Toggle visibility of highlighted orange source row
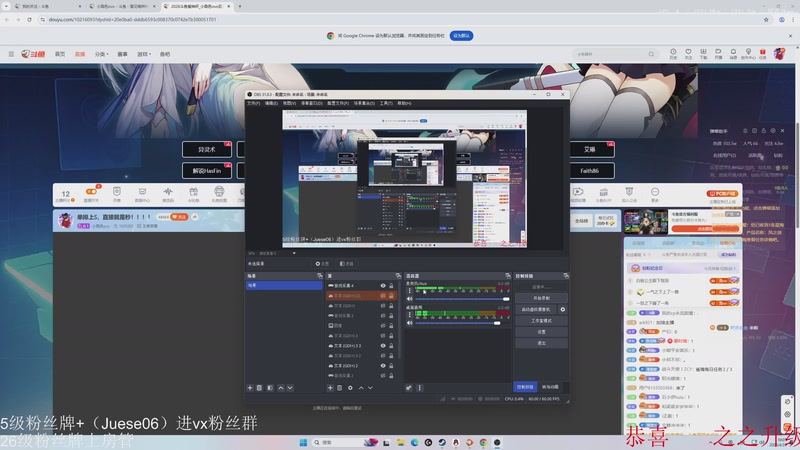Screen dimensions: 800x450 point(383,295)
